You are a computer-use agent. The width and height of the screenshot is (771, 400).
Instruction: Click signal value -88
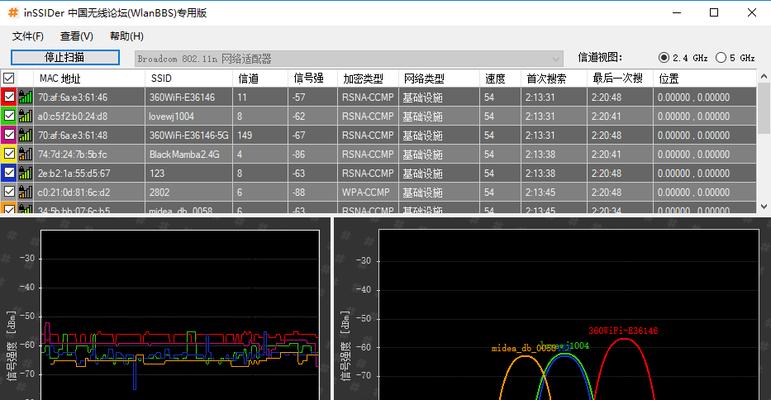[298, 192]
